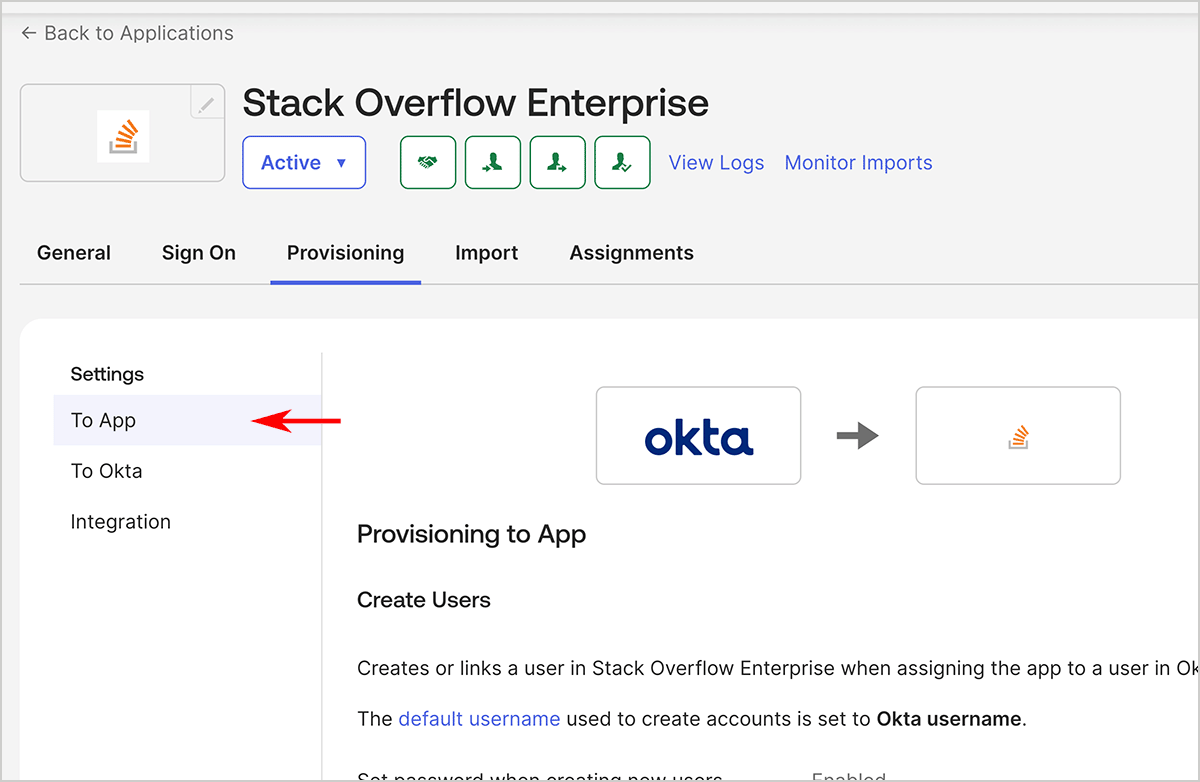Open View Logs link
This screenshot has width=1200, height=782.
(716, 163)
